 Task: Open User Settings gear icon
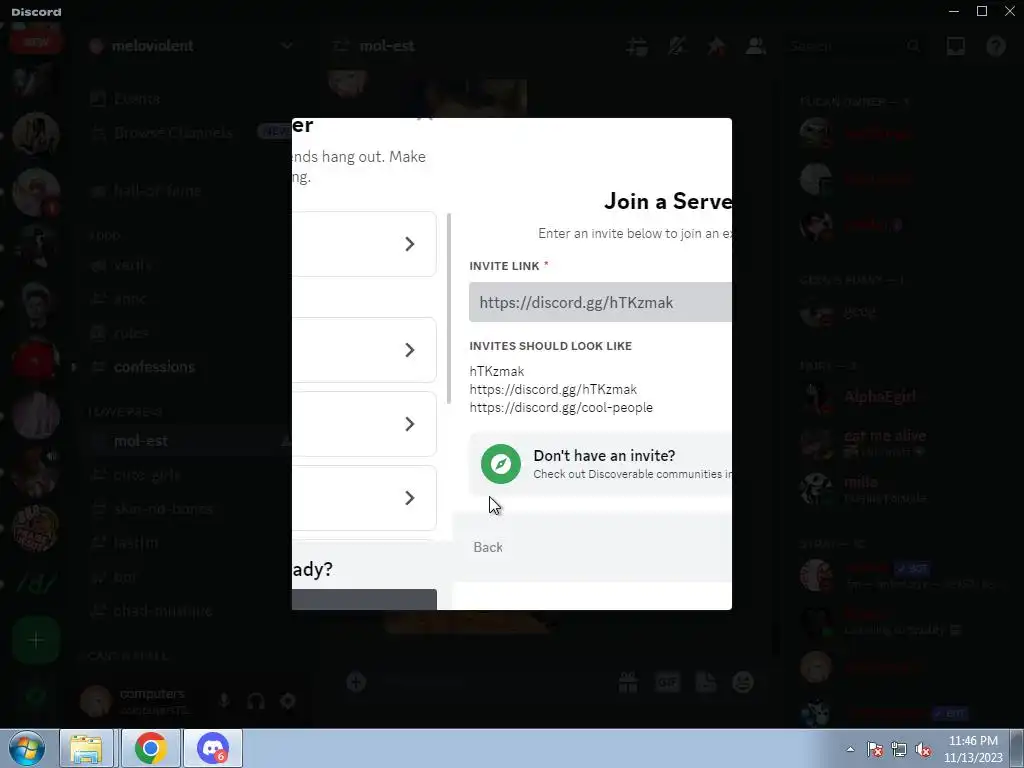click(x=288, y=701)
